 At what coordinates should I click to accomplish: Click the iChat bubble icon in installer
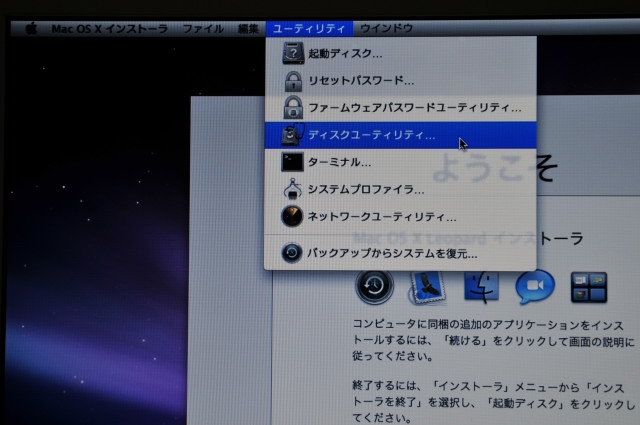pyautogui.click(x=535, y=287)
